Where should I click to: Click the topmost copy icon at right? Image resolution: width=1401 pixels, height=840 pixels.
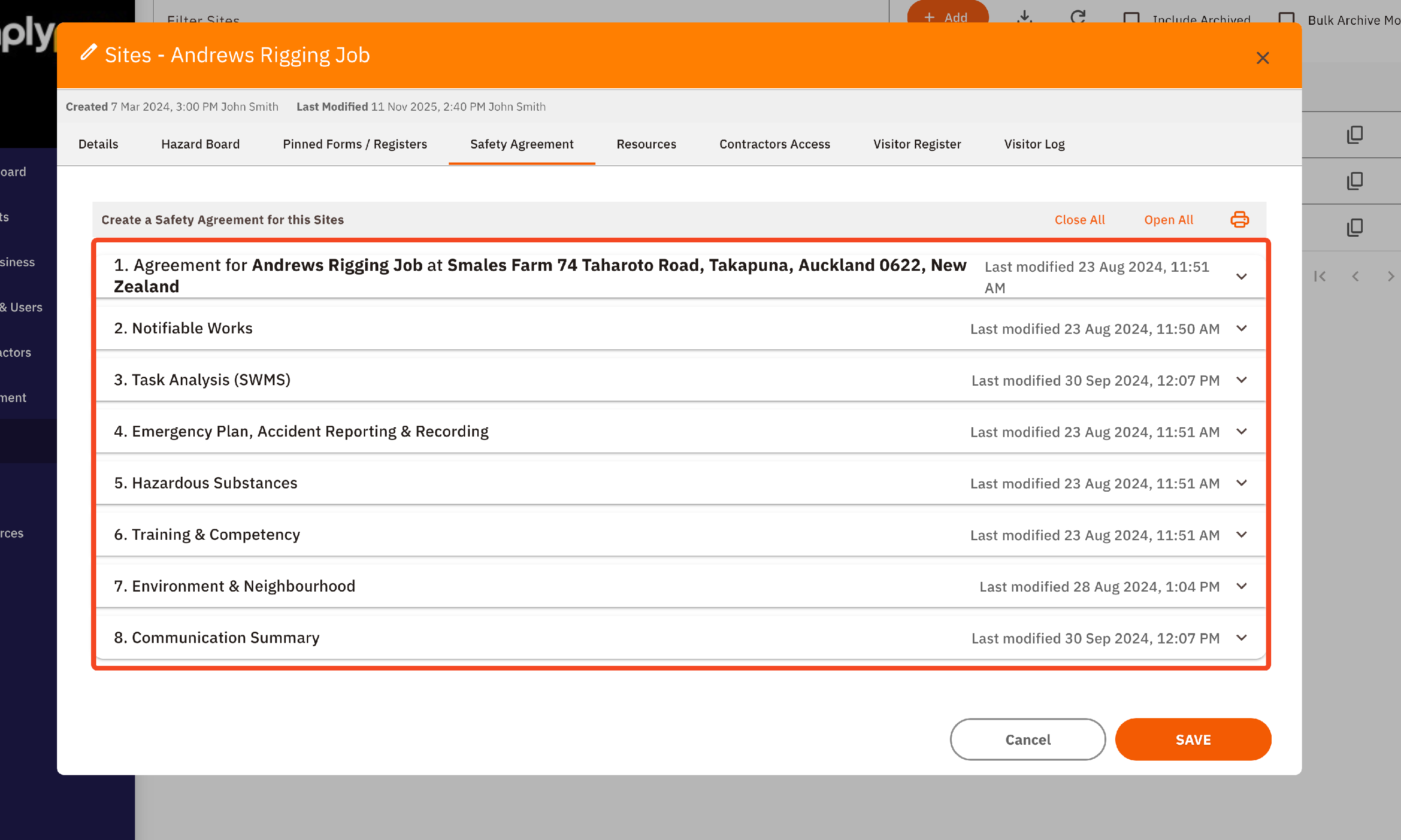coord(1355,135)
